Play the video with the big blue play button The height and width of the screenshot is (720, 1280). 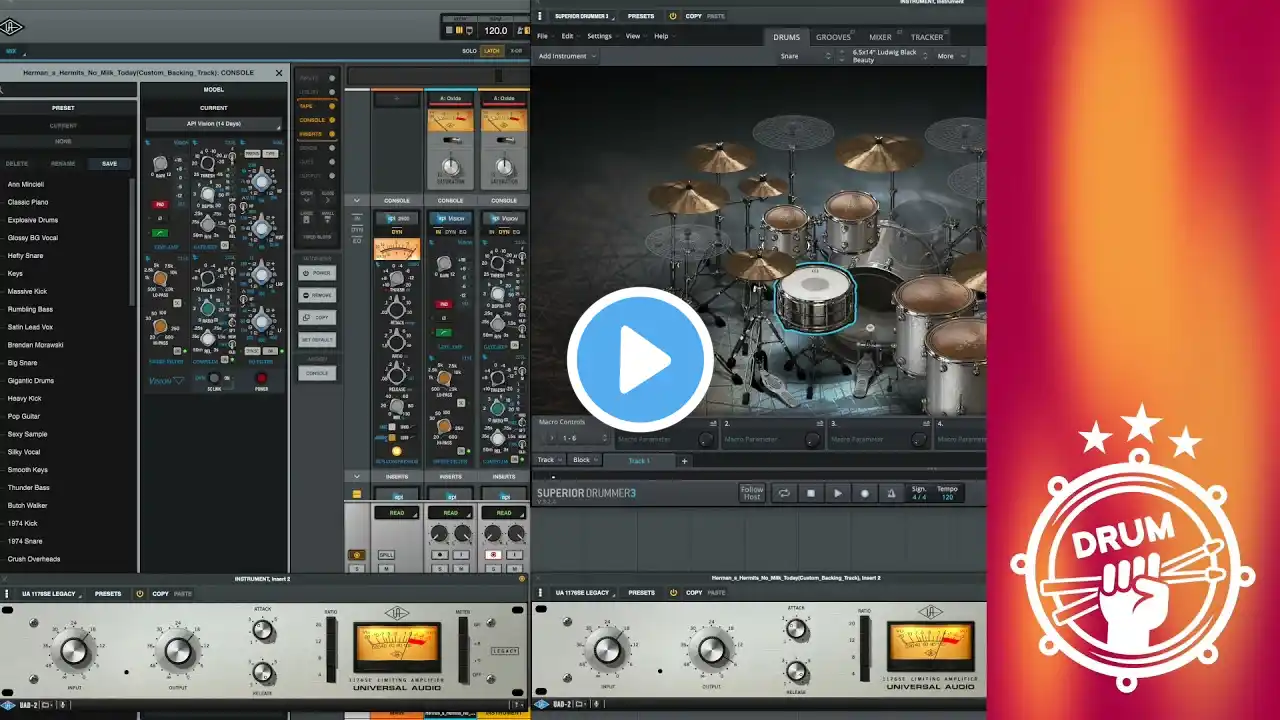640,360
